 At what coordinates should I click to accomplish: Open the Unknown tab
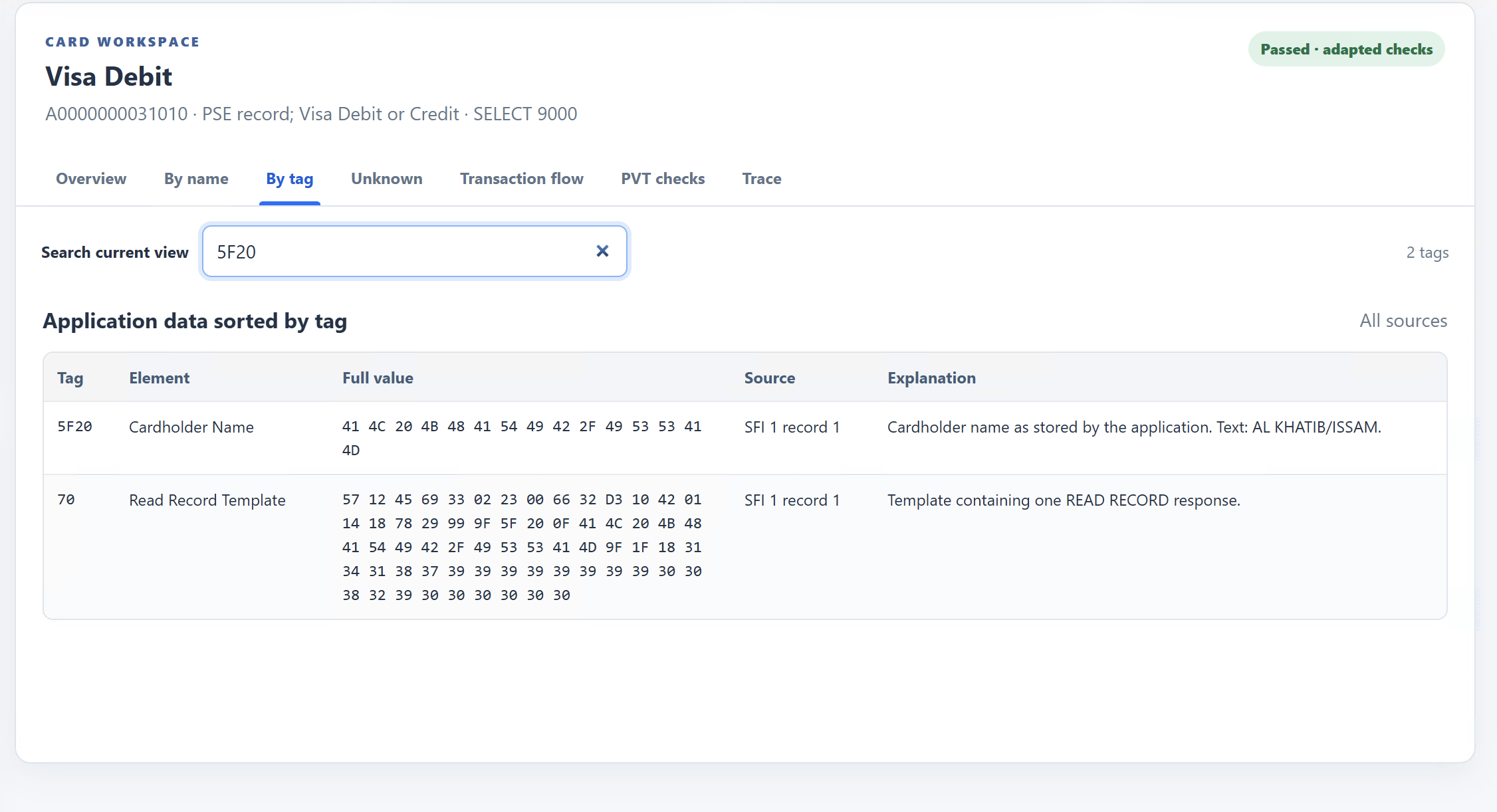pos(387,179)
